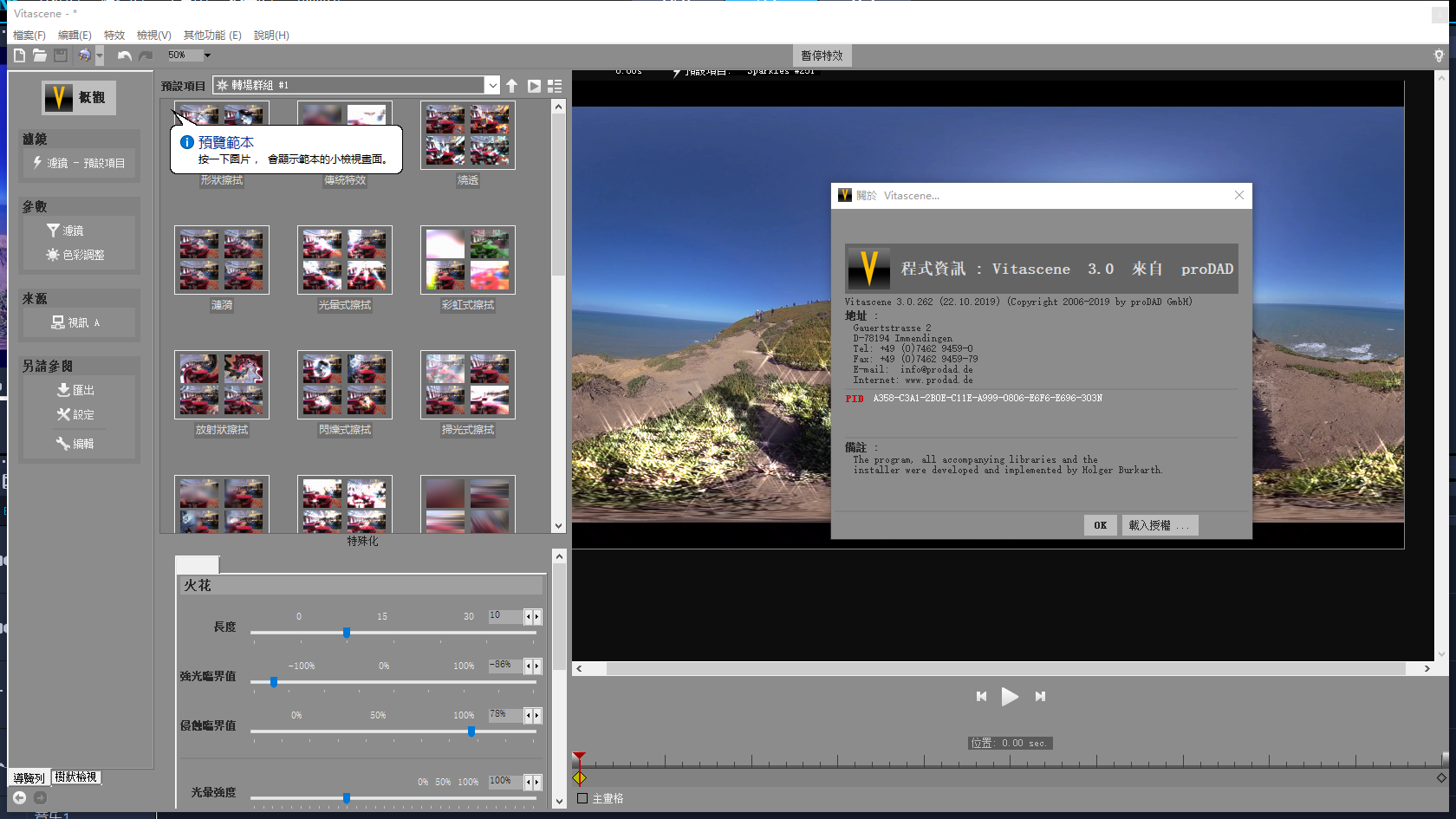
Task: Decrease the 光暈強度 value with the left stepper arrow
Action: (x=529, y=783)
